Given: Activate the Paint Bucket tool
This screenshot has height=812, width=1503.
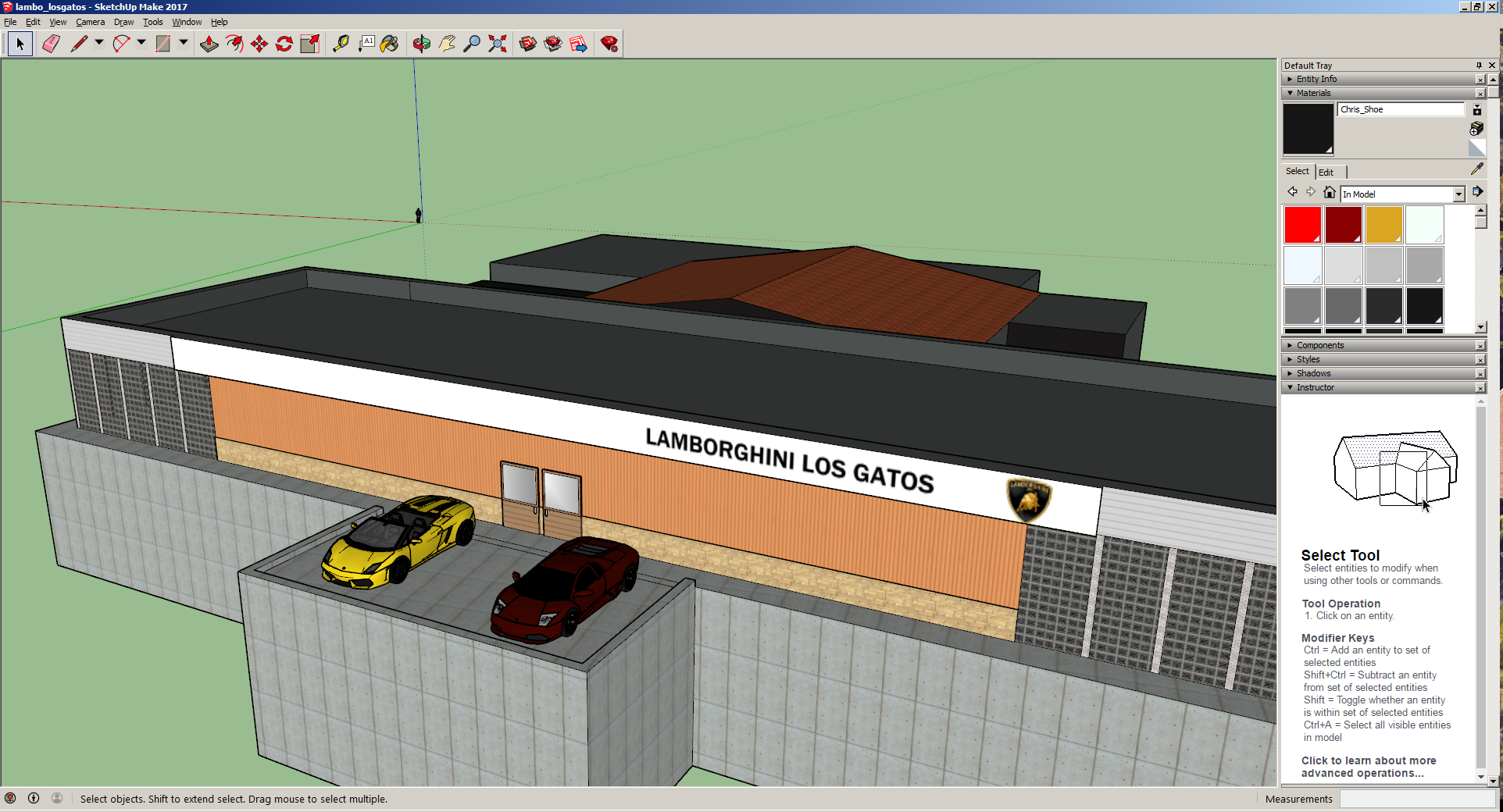Looking at the screenshot, I should 390,44.
